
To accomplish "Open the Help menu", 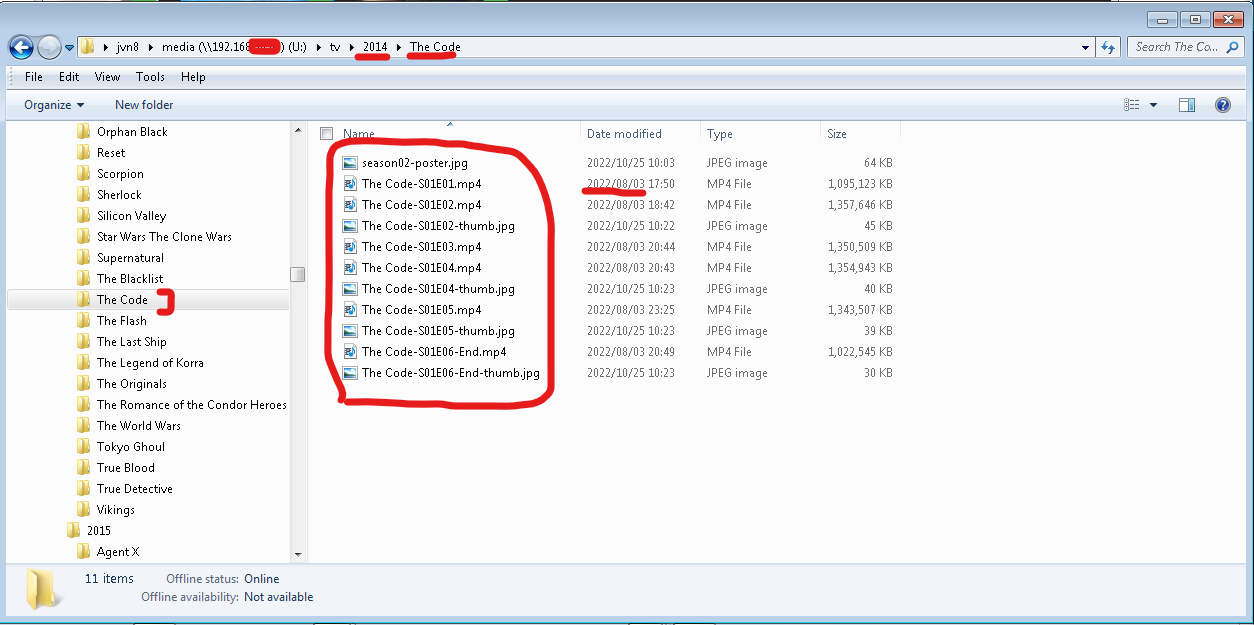I will point(193,77).
